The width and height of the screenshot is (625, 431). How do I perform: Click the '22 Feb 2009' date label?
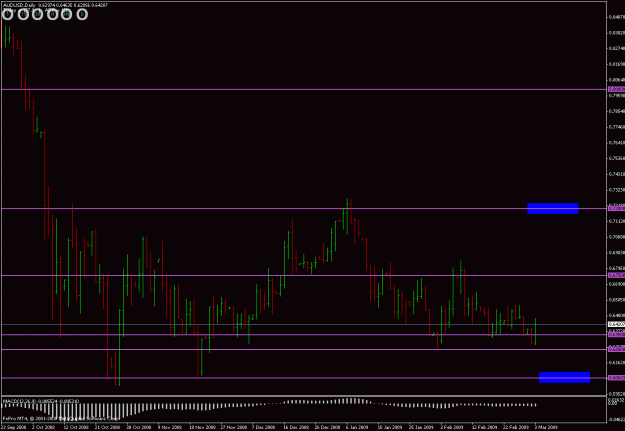516,427
